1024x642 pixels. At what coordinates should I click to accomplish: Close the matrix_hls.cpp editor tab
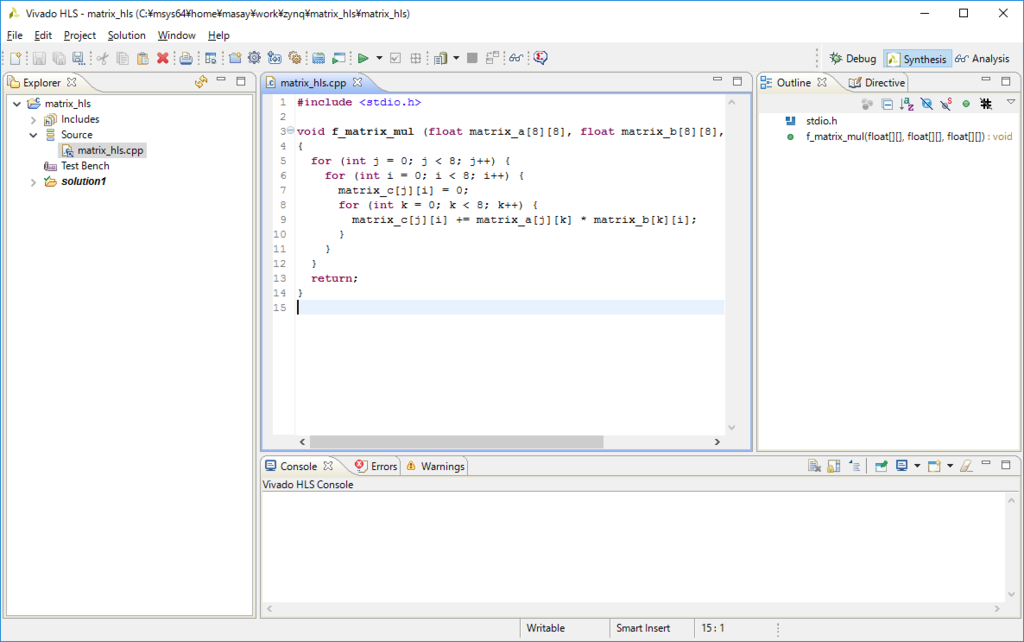pyautogui.click(x=357, y=82)
